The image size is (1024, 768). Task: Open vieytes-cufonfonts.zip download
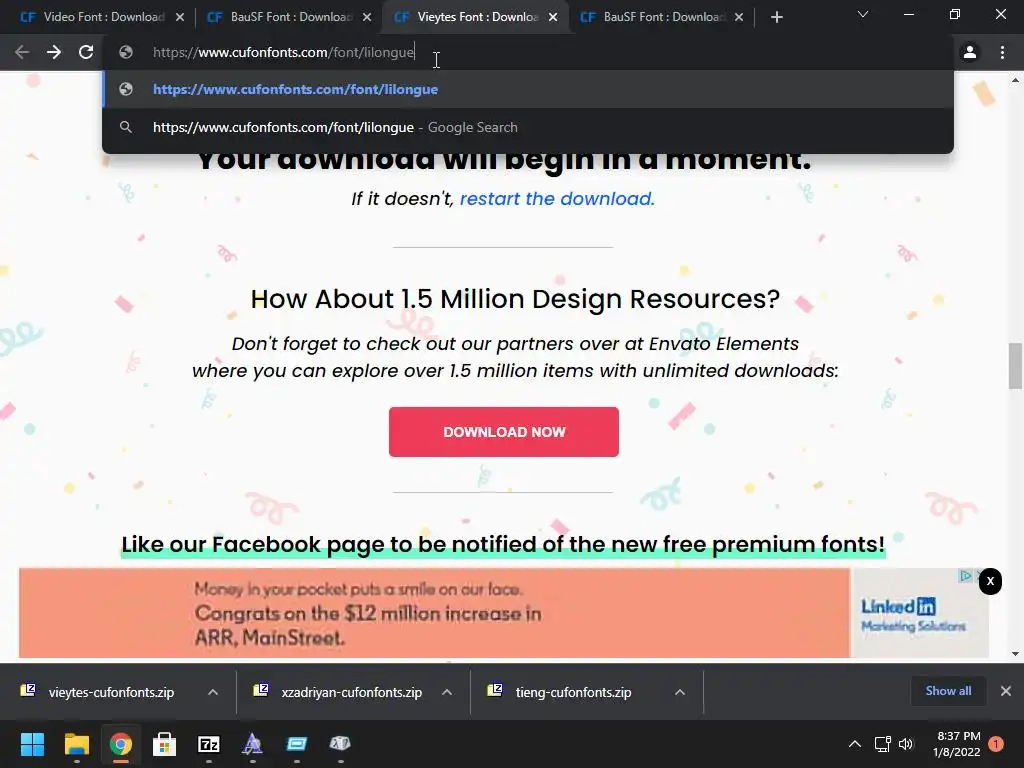[x=99, y=692]
